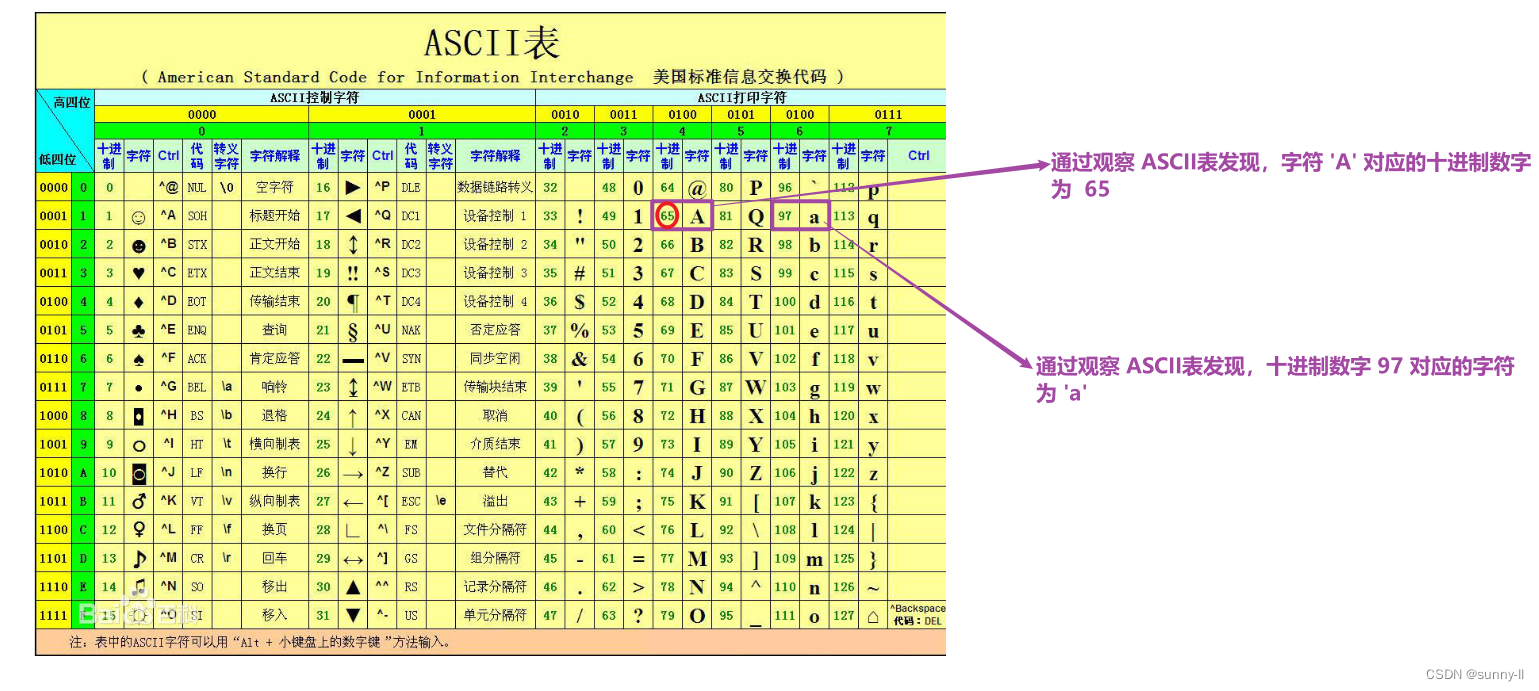Click the 'ASCII控制字符' header
The height and width of the screenshot is (691, 1539).
click(315, 98)
